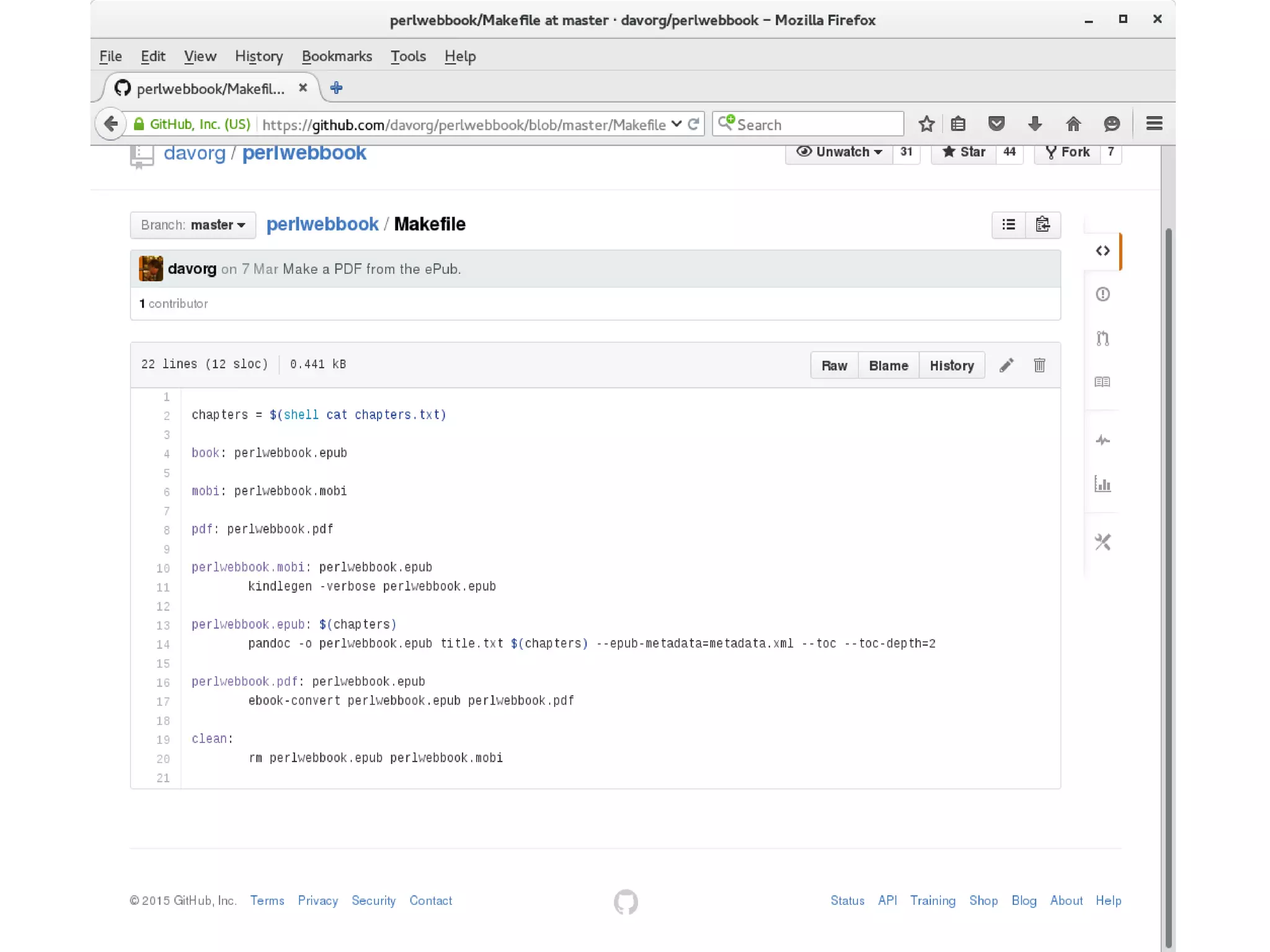Open the Graphs bar chart sidebar icon
The width and height of the screenshot is (1270, 952).
[1102, 484]
